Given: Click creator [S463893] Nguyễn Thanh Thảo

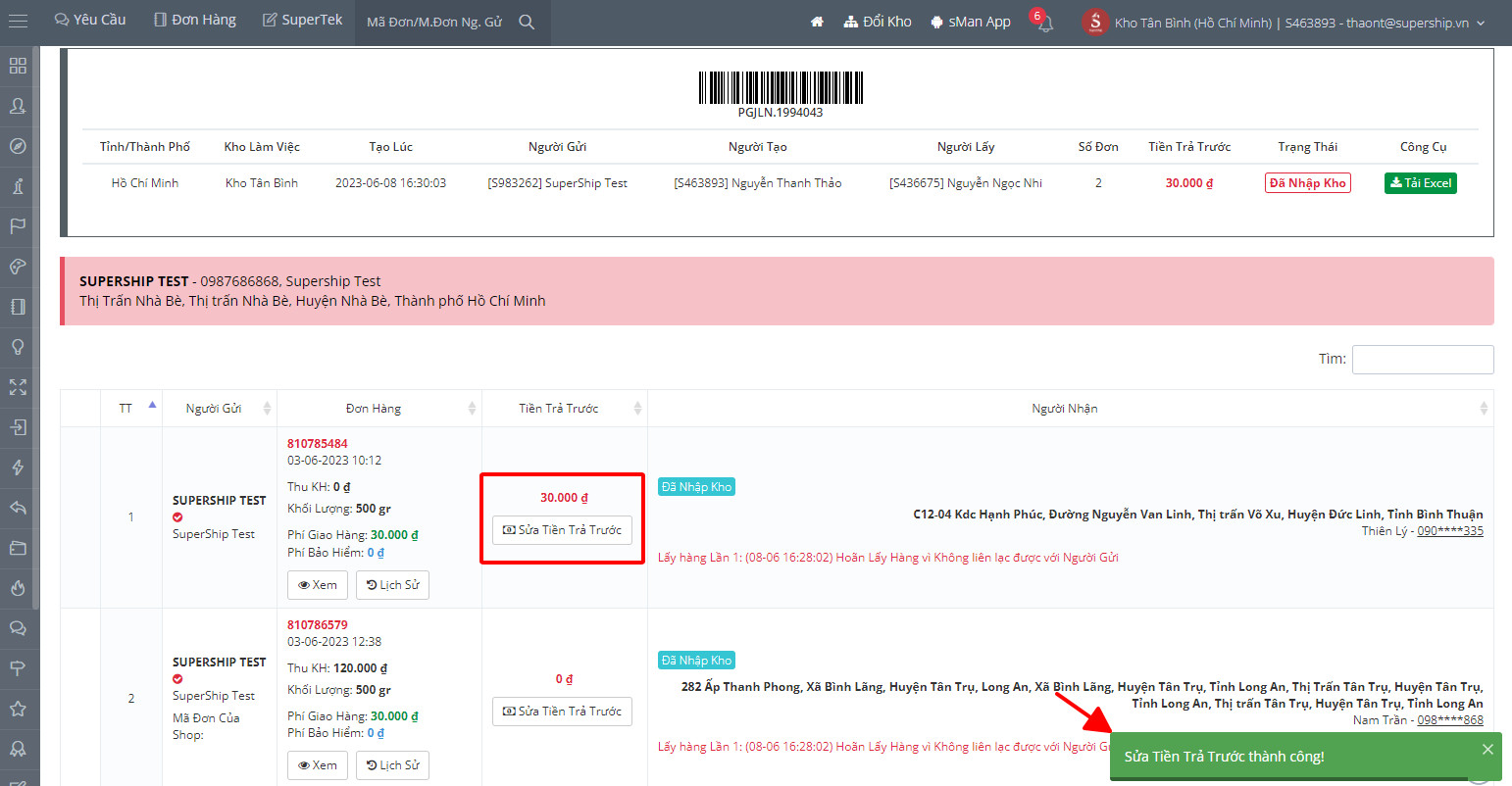Looking at the screenshot, I should coord(758,183).
